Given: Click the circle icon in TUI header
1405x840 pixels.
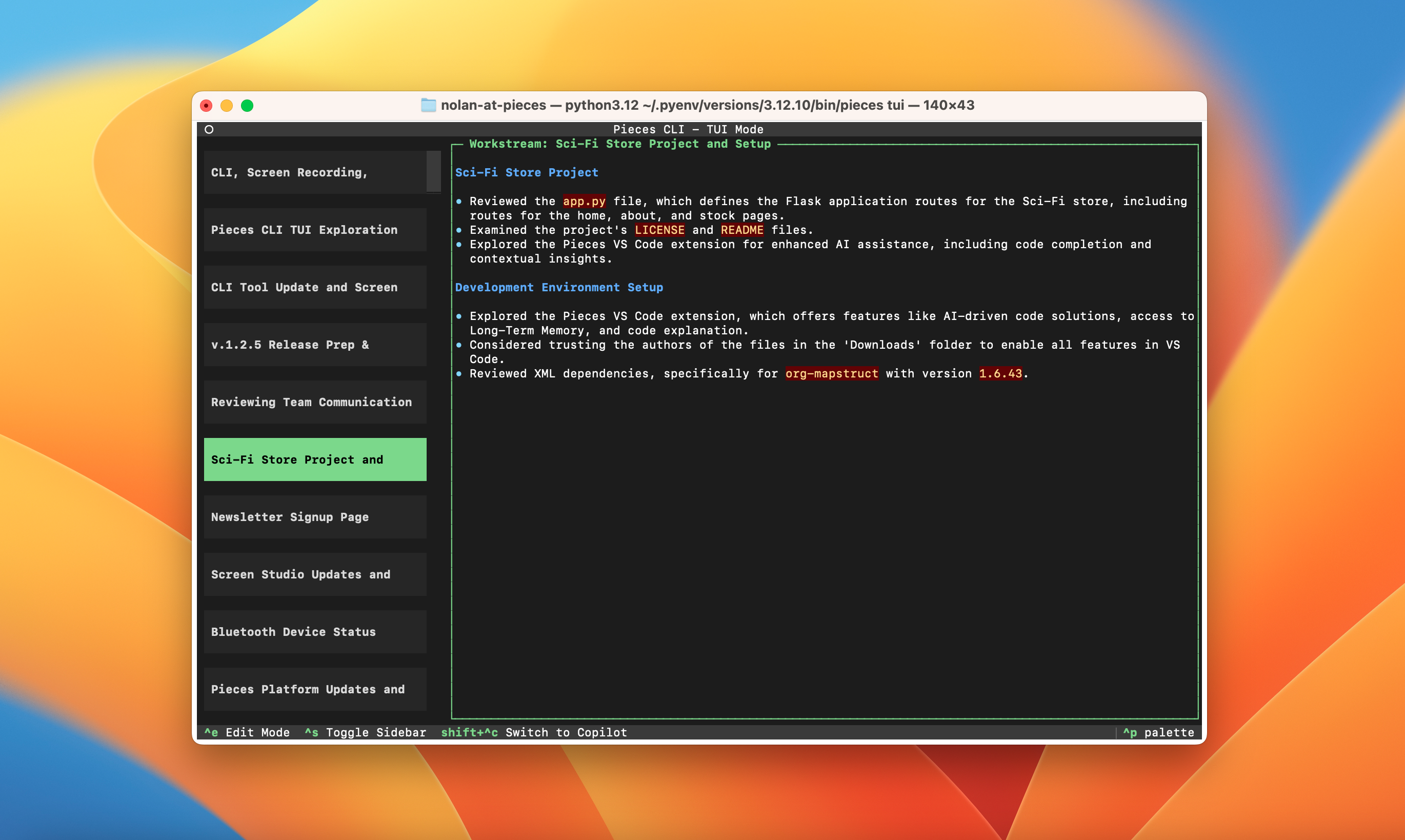Looking at the screenshot, I should (209, 130).
